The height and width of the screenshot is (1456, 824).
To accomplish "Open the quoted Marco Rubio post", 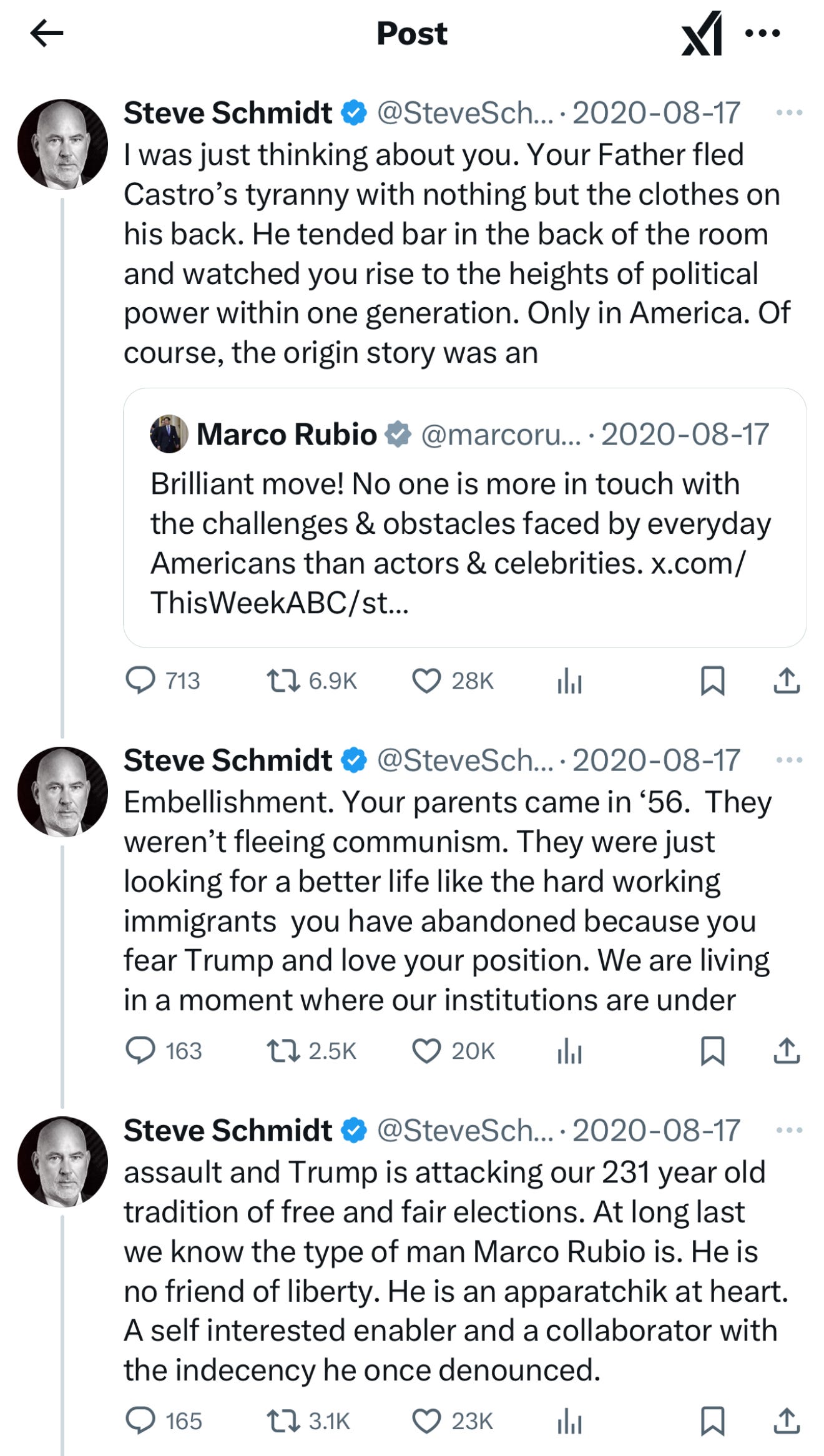I will (x=464, y=518).
